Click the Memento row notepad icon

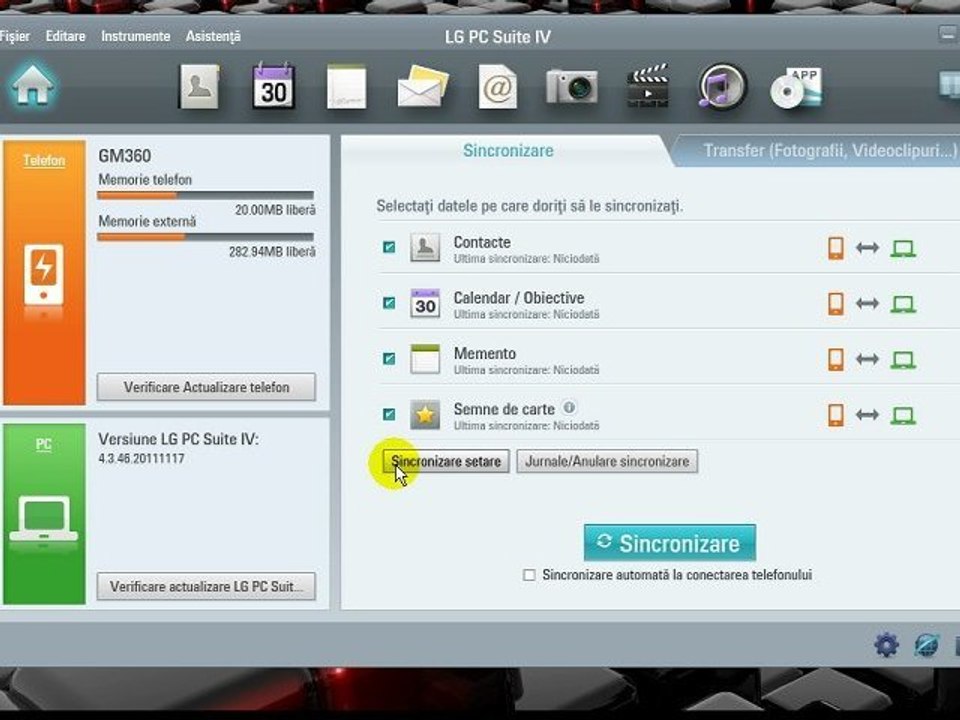(x=425, y=359)
